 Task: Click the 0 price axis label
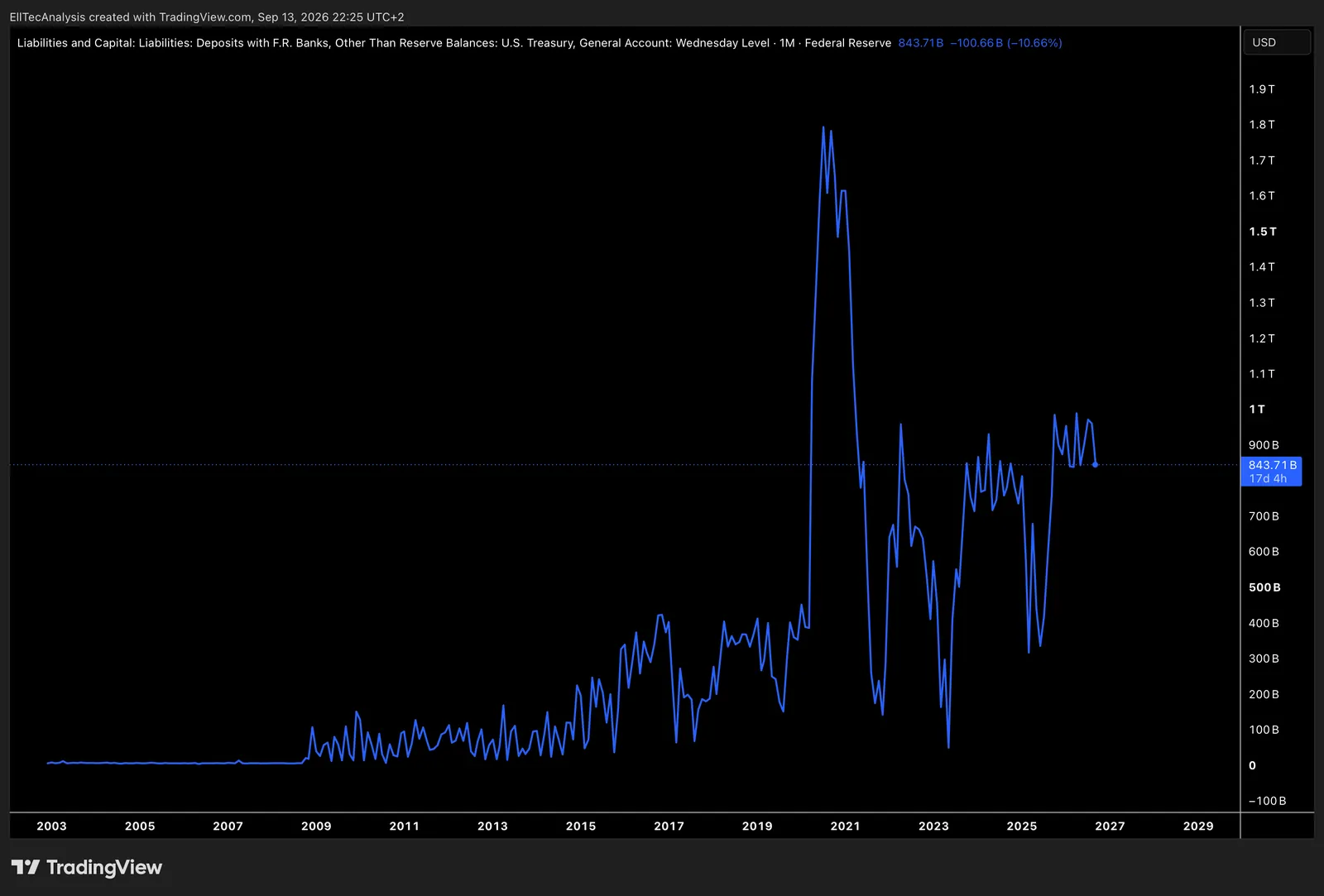coord(1252,765)
